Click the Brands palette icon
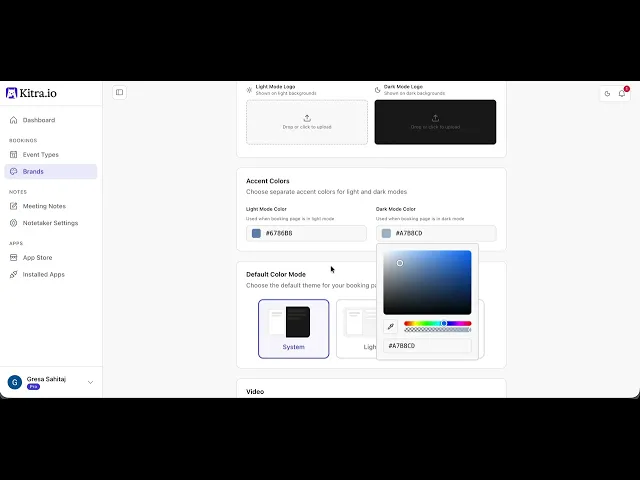This screenshot has width=640, height=480. (13, 171)
